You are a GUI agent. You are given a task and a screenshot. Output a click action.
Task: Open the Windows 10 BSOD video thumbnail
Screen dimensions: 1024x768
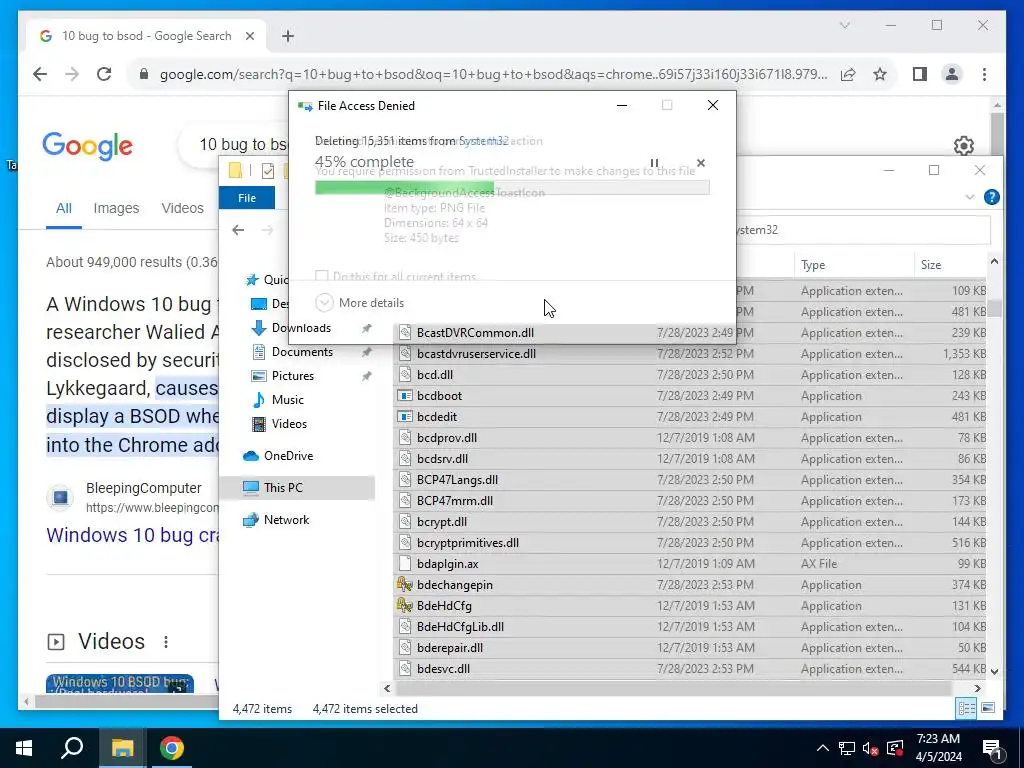120,684
